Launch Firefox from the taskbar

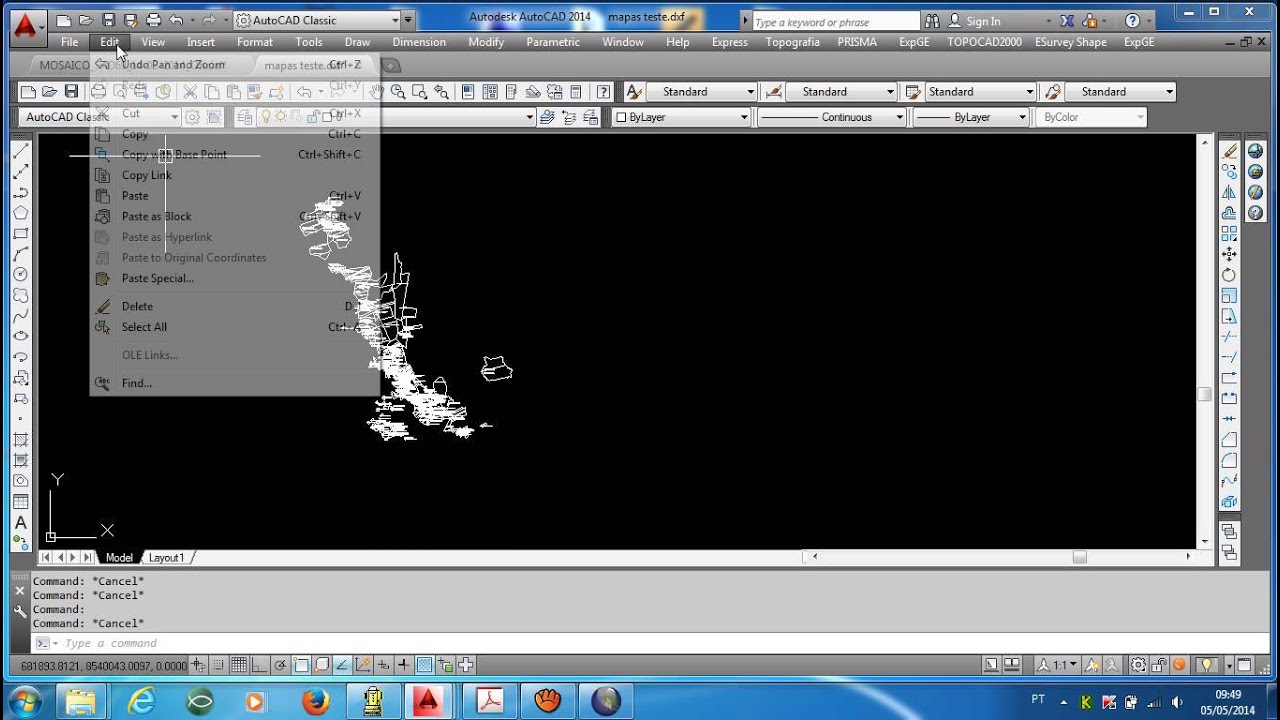pyautogui.click(x=315, y=701)
